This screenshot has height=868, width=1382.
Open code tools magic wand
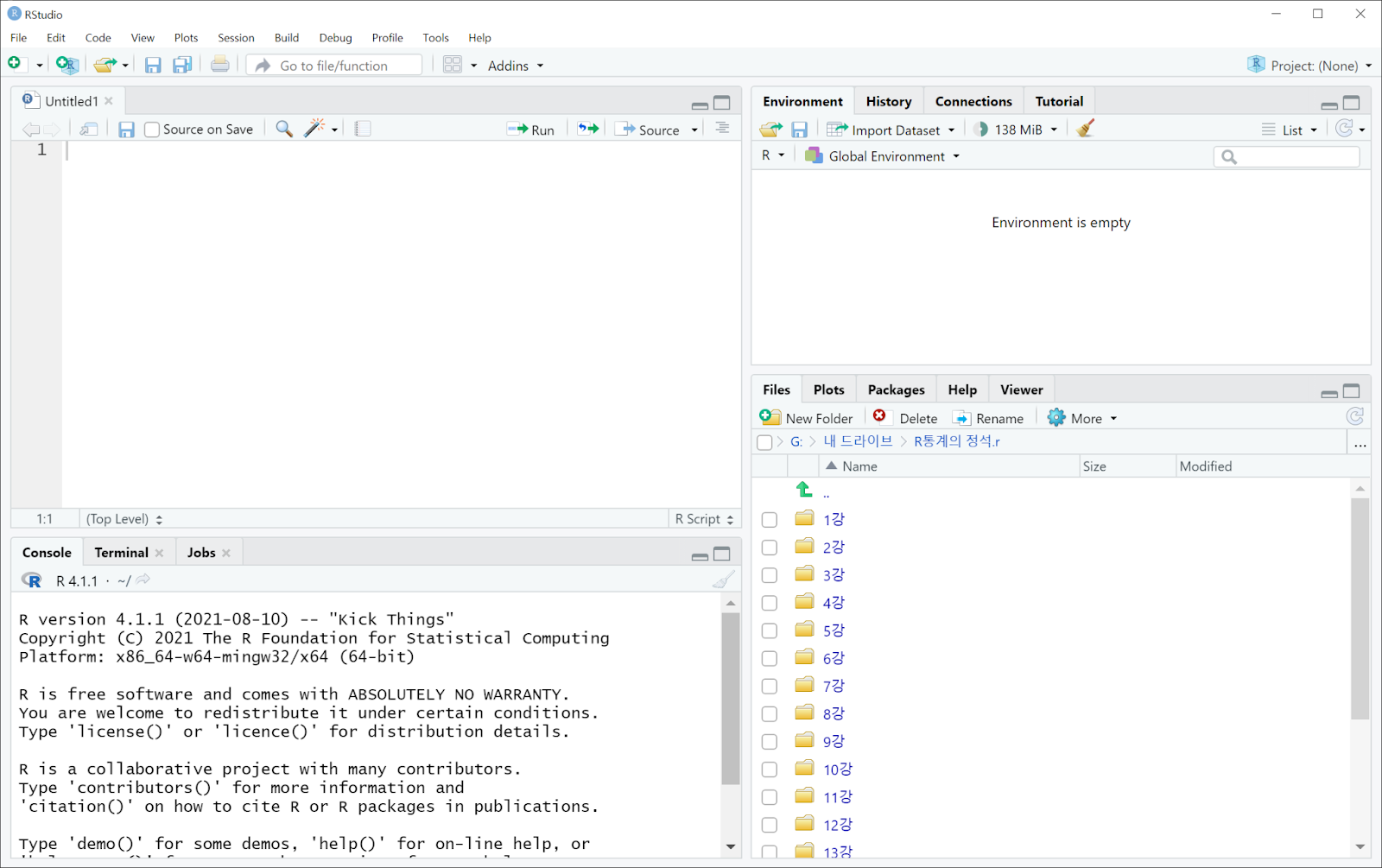[x=315, y=129]
